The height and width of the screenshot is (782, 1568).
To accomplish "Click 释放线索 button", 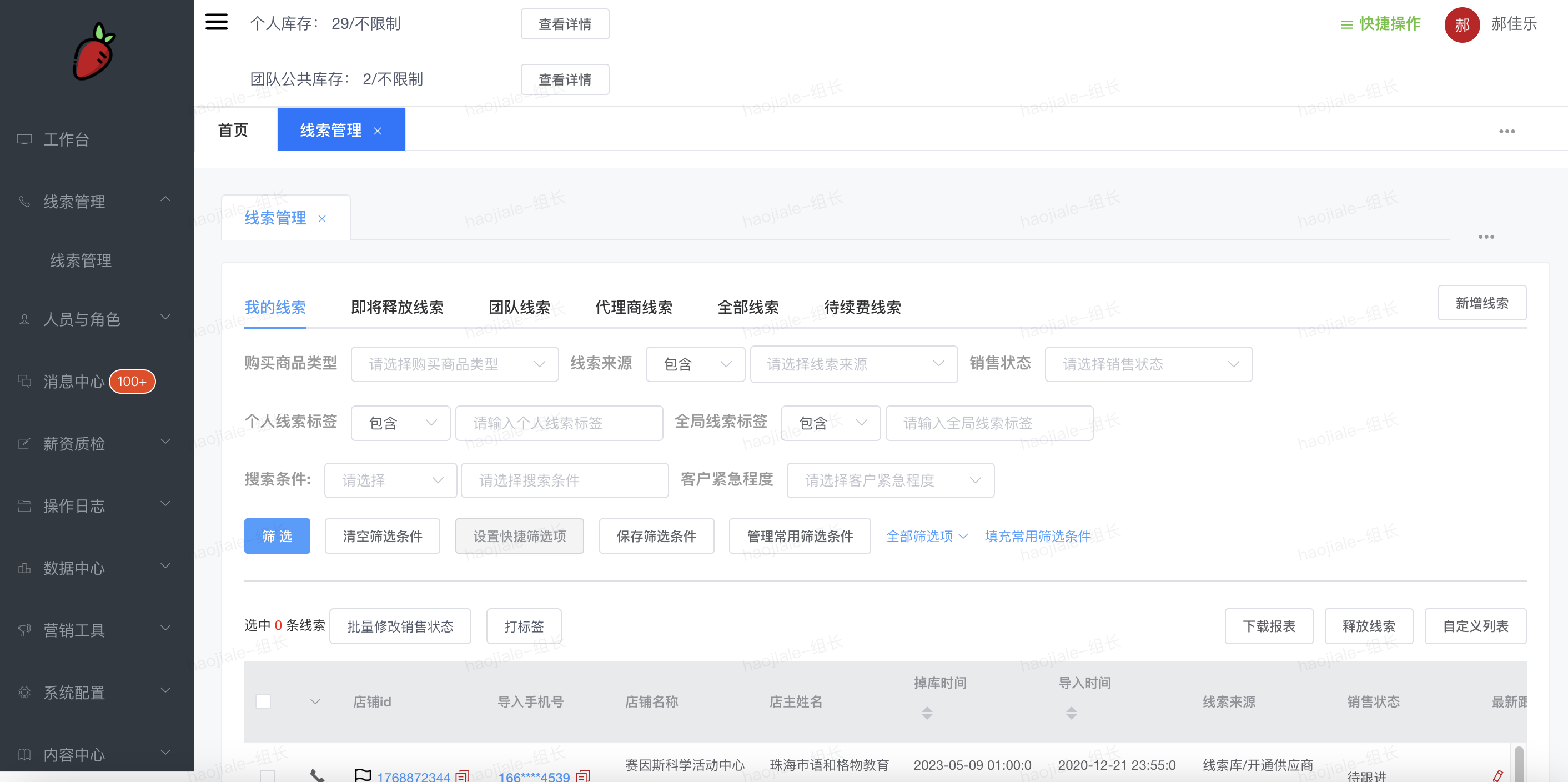I will pos(1368,626).
